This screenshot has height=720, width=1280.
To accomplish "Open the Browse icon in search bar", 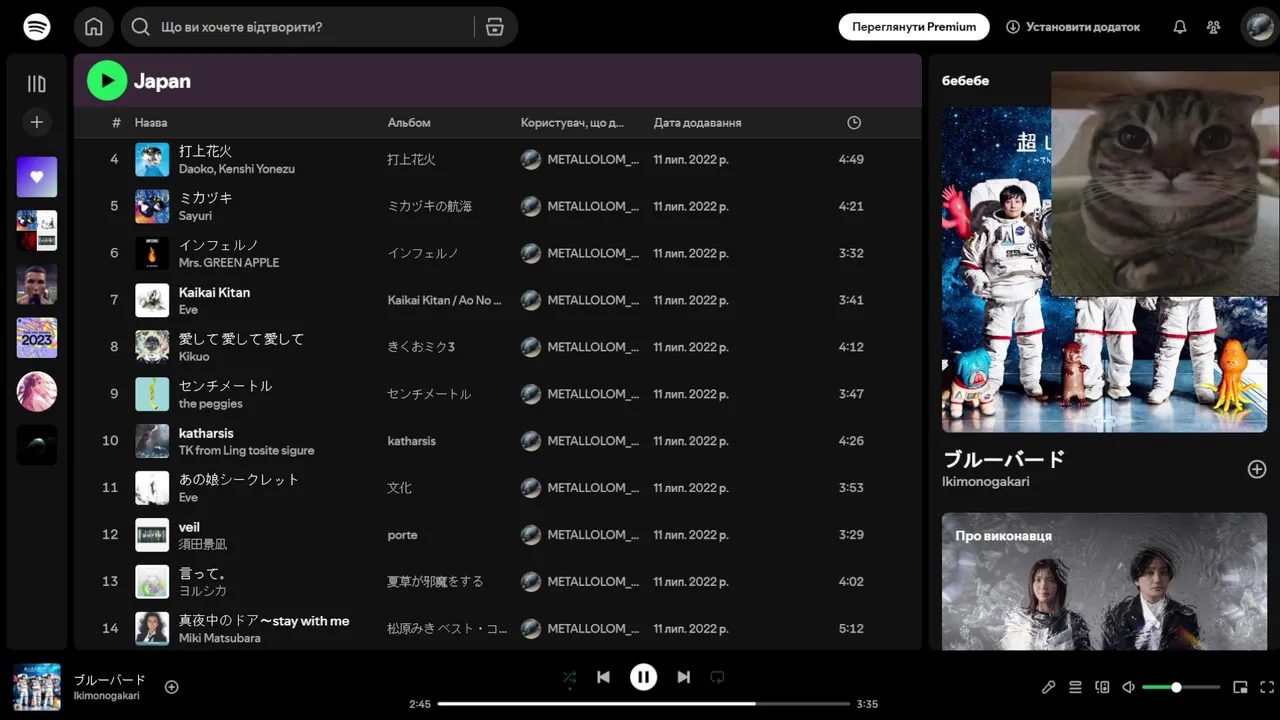I will tap(494, 27).
